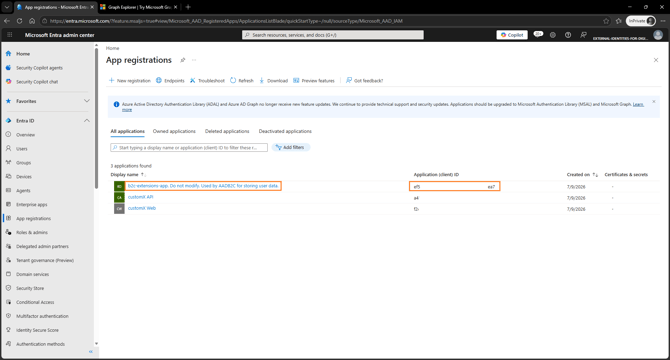Click the left navigation vertical scrollbar
670x360 pixels.
tap(96, 118)
